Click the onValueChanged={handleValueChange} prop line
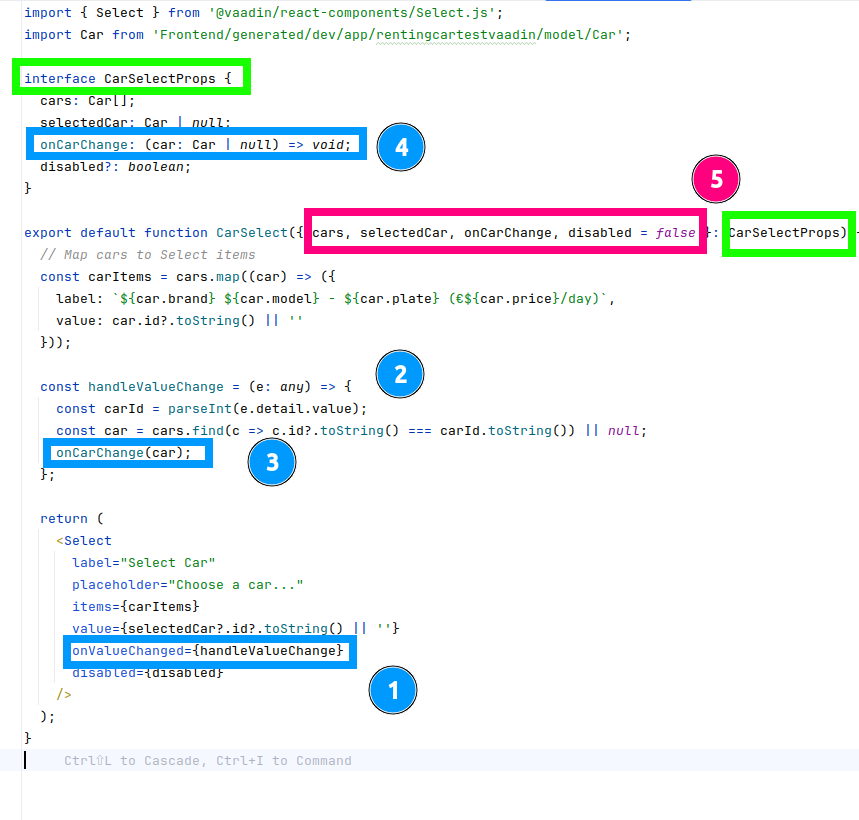Viewport: 859px width, 820px height. 209,651
